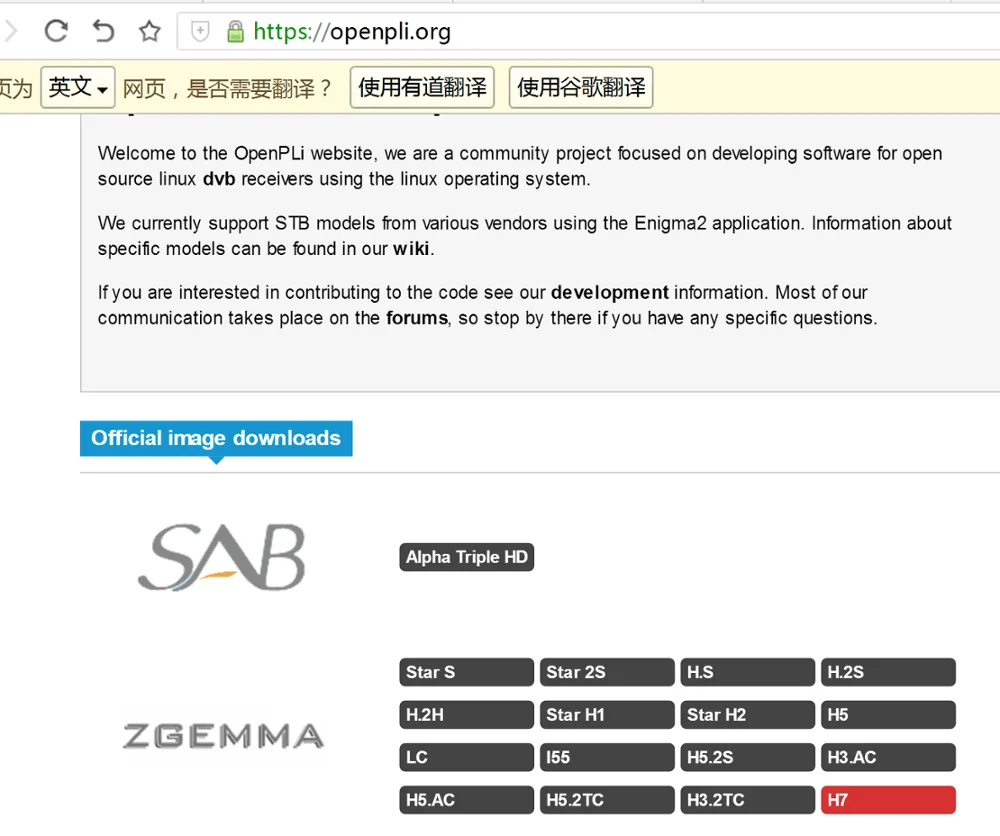The height and width of the screenshot is (836, 1000).
Task: Click the address bar showing openpli.org
Action: (600, 32)
